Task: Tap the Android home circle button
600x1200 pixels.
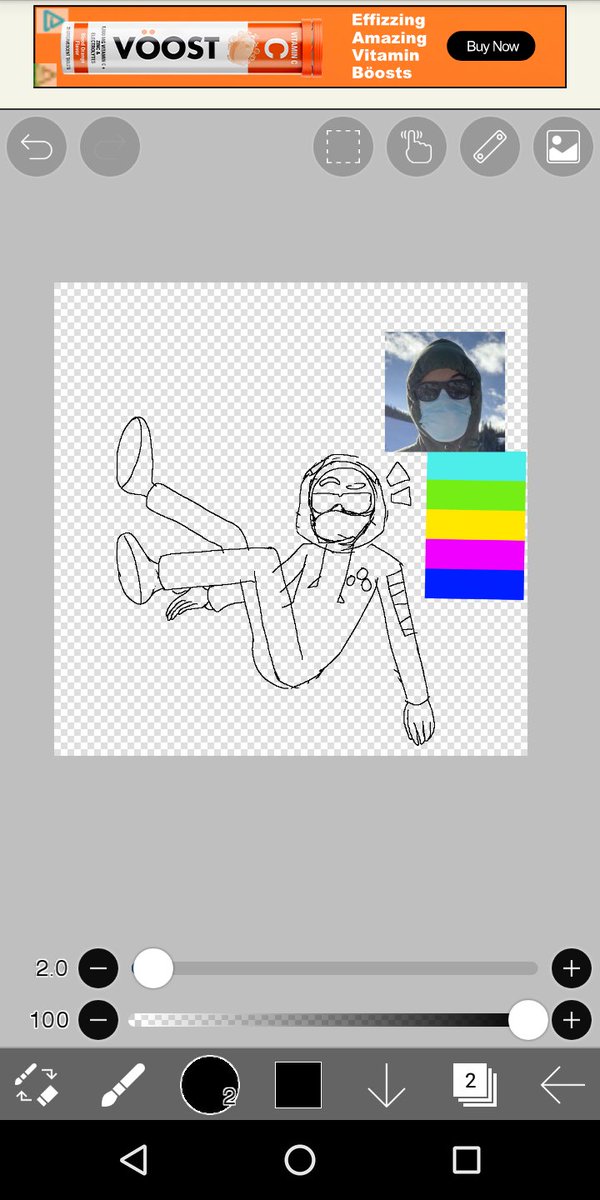Action: click(x=300, y=1159)
